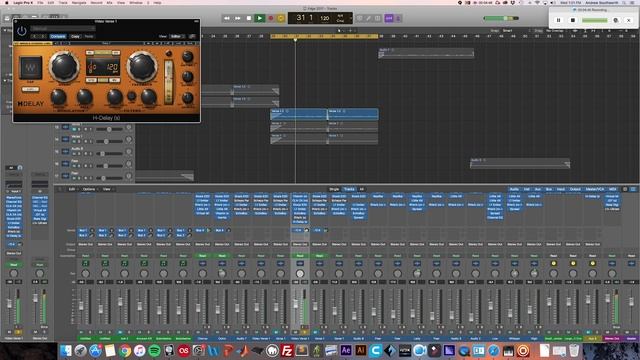Viewport: 640px width, 360px height.
Task: Switch mixer to Tracks view
Action: point(349,189)
